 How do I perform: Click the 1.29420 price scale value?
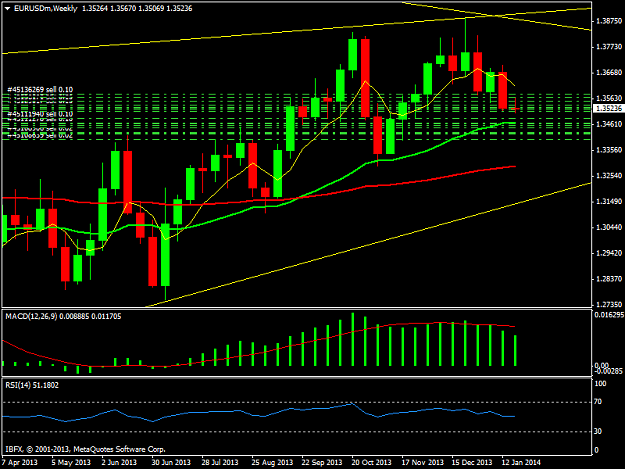609,253
